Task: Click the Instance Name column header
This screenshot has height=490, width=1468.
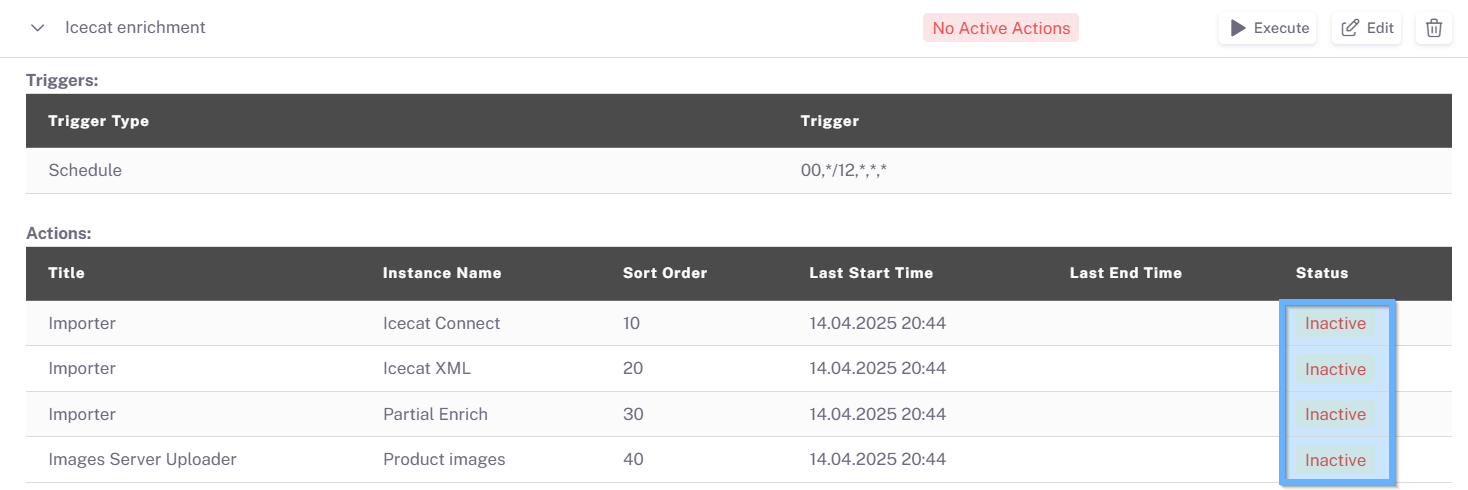Action: tap(442, 273)
